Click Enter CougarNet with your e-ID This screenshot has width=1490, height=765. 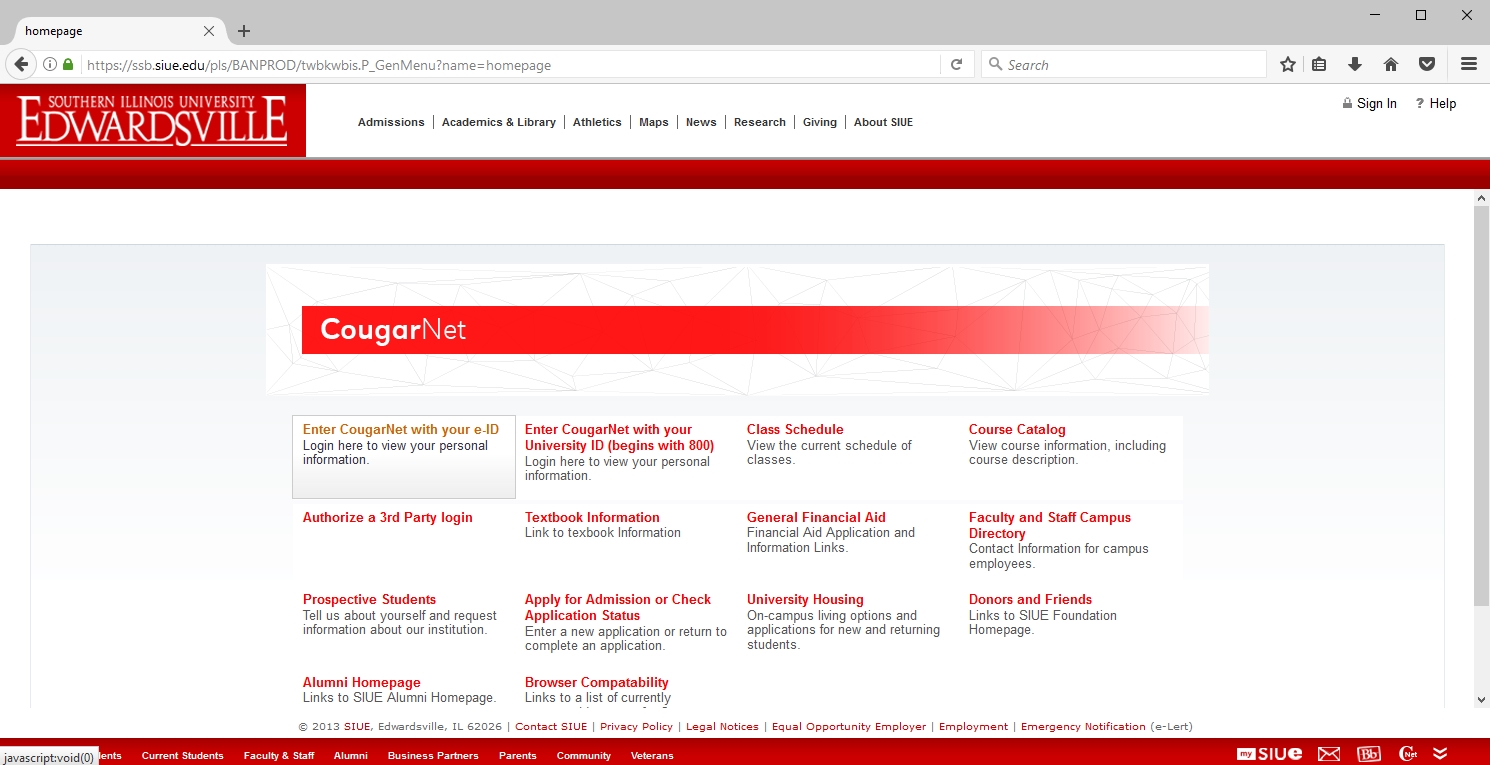400,430
